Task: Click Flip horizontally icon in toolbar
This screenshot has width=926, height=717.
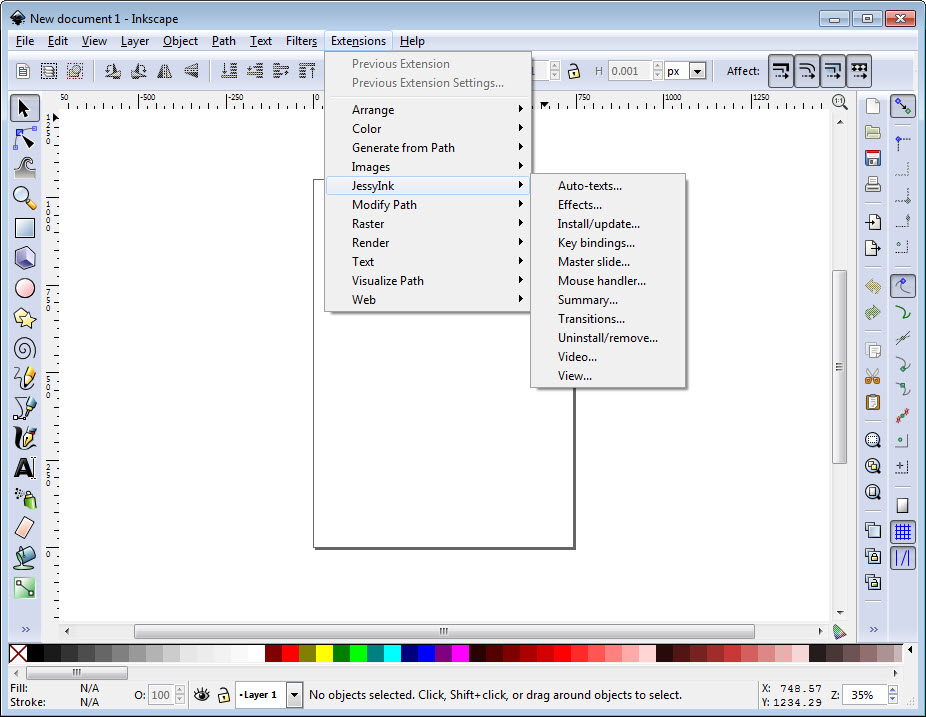Action: pyautogui.click(x=165, y=71)
